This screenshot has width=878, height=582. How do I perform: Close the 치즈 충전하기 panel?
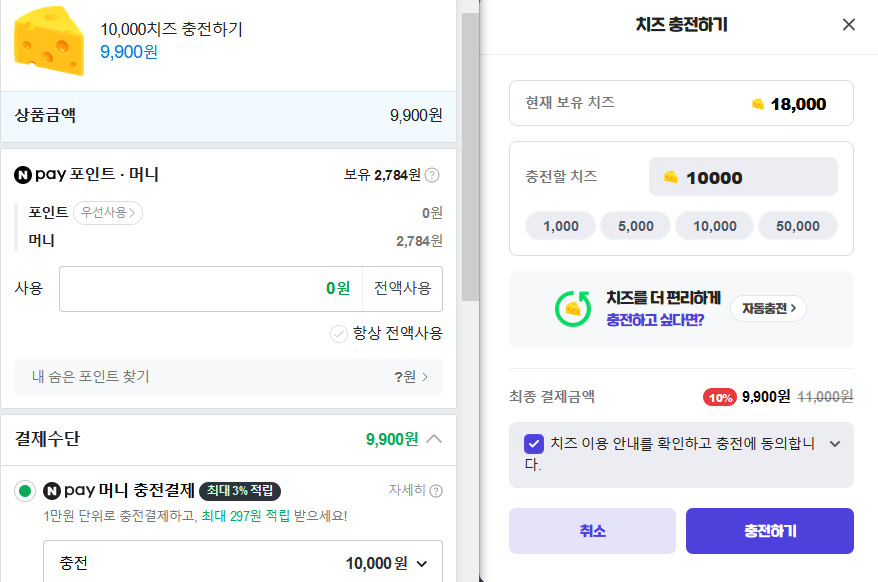(848, 26)
